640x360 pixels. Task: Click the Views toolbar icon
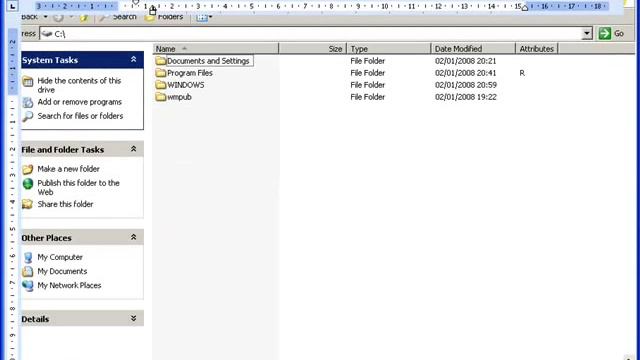pos(202,18)
